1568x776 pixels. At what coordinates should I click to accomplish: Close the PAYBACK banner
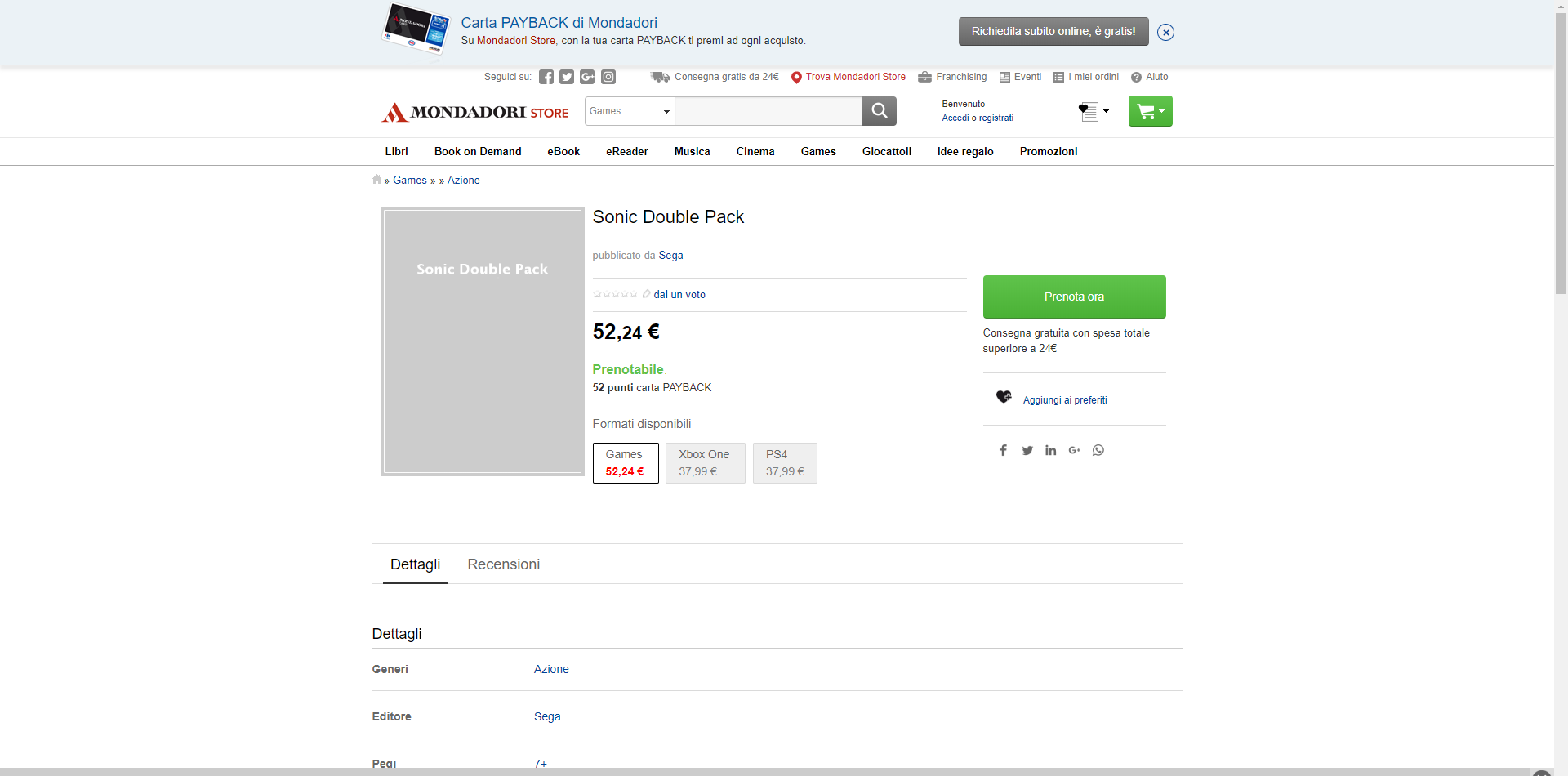1166,32
